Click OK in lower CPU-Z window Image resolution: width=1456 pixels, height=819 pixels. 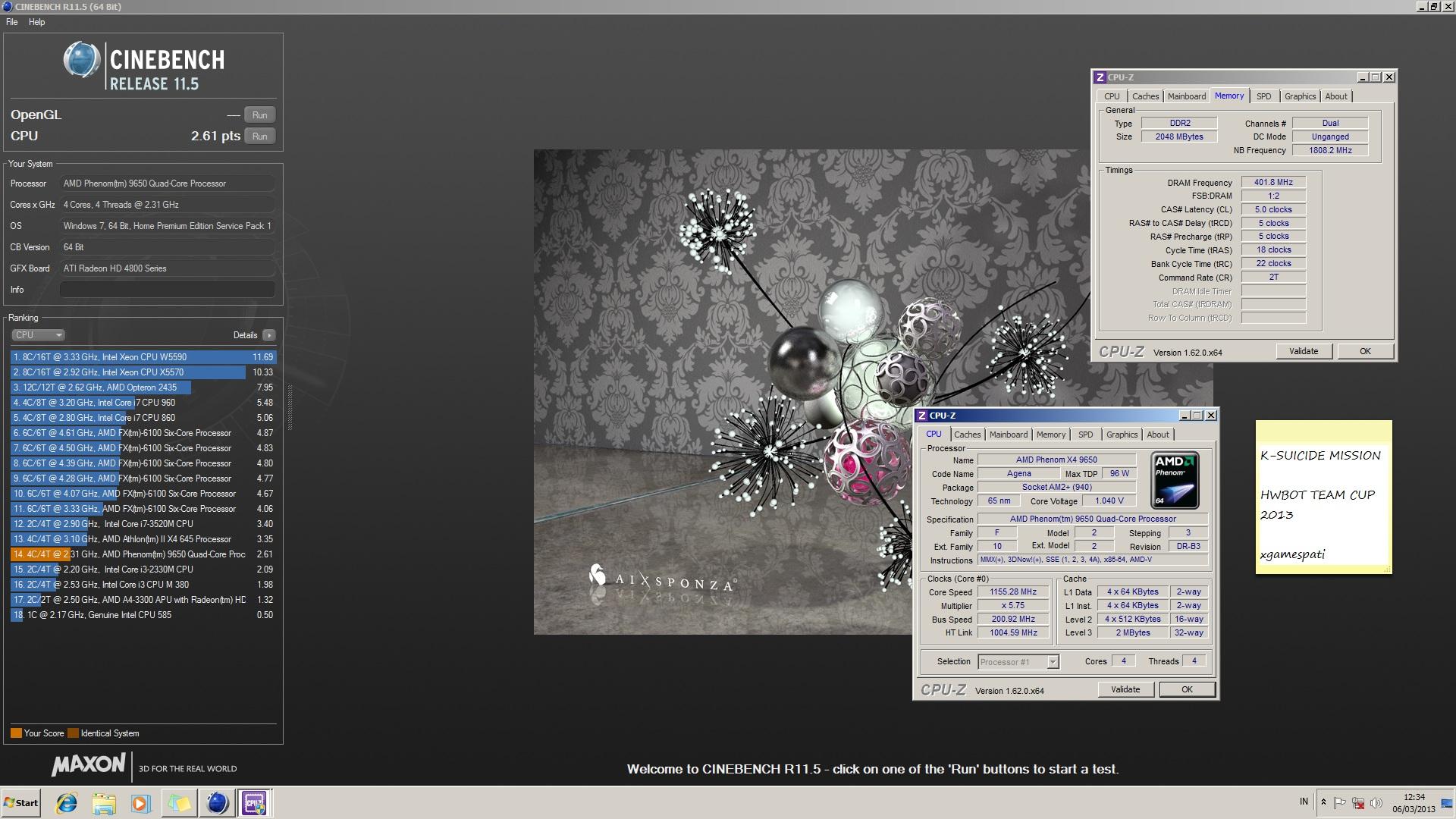tap(1187, 689)
